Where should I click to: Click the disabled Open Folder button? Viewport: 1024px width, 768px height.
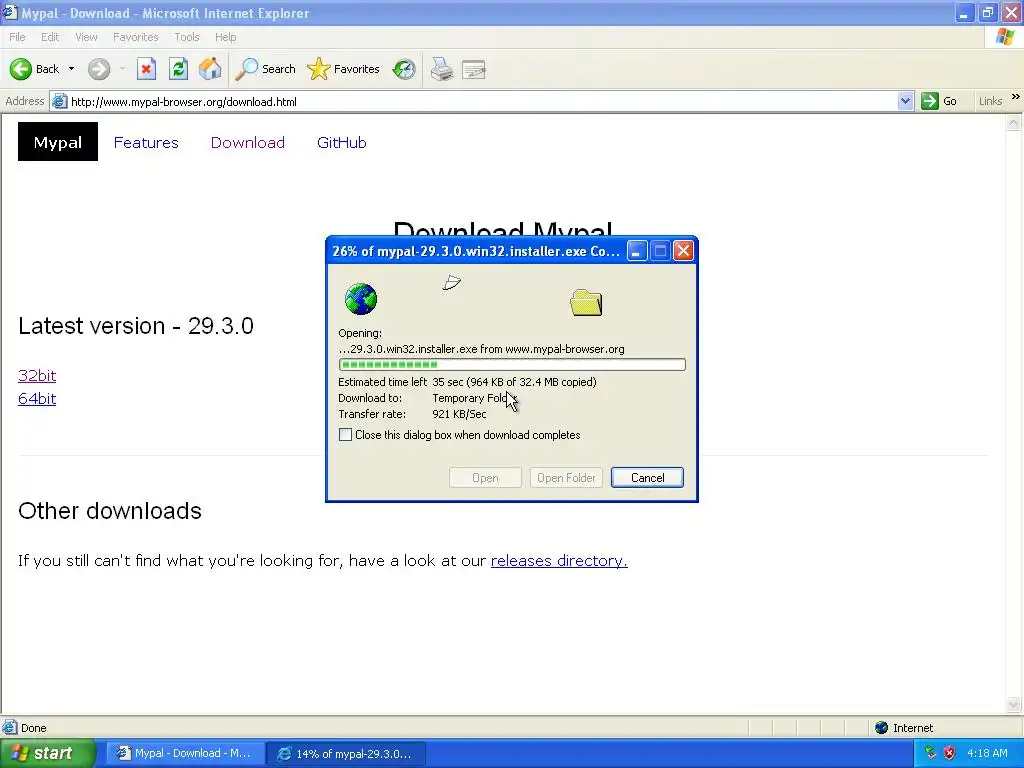(x=566, y=477)
